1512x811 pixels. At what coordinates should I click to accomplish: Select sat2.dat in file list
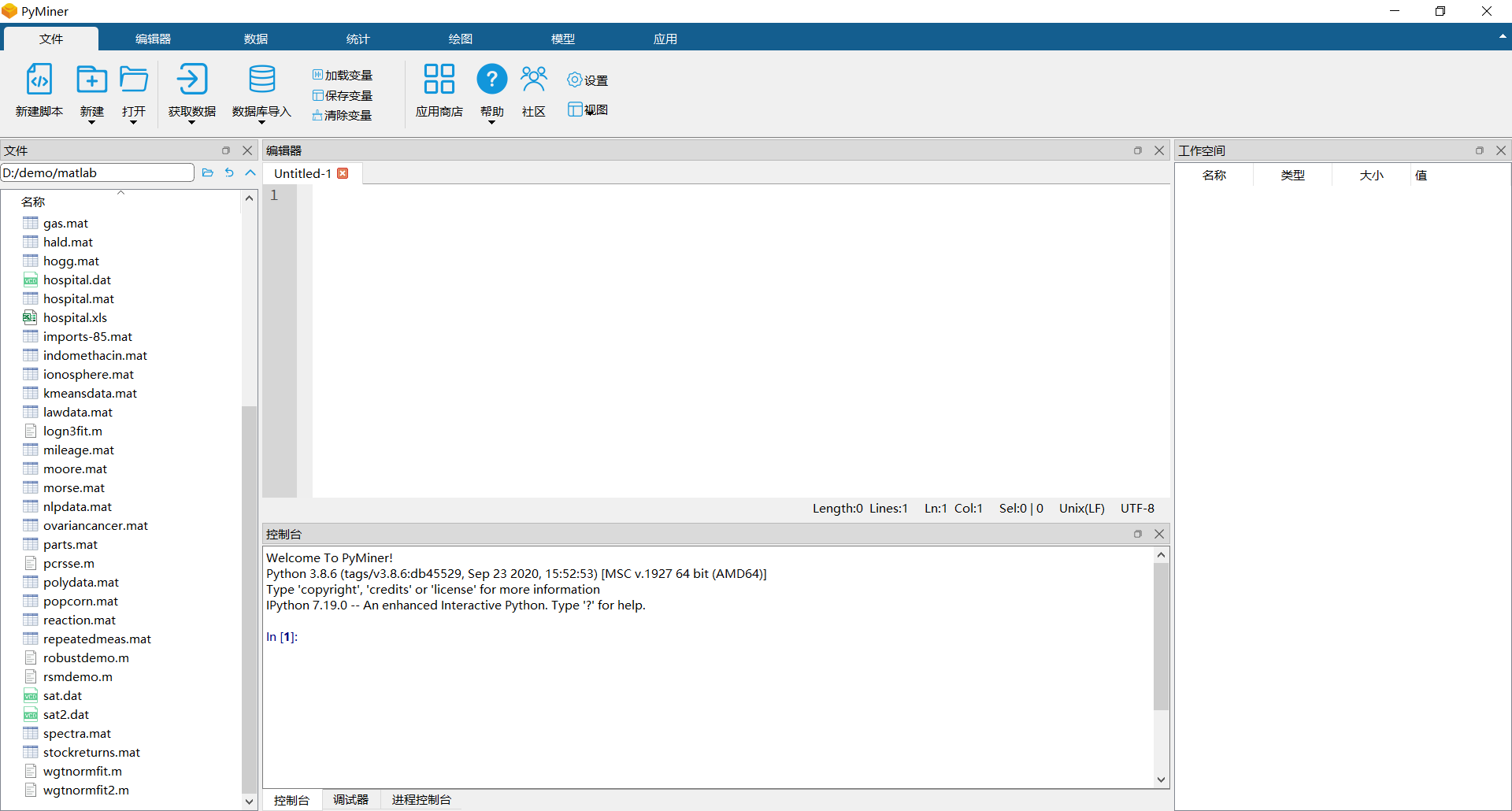point(66,715)
